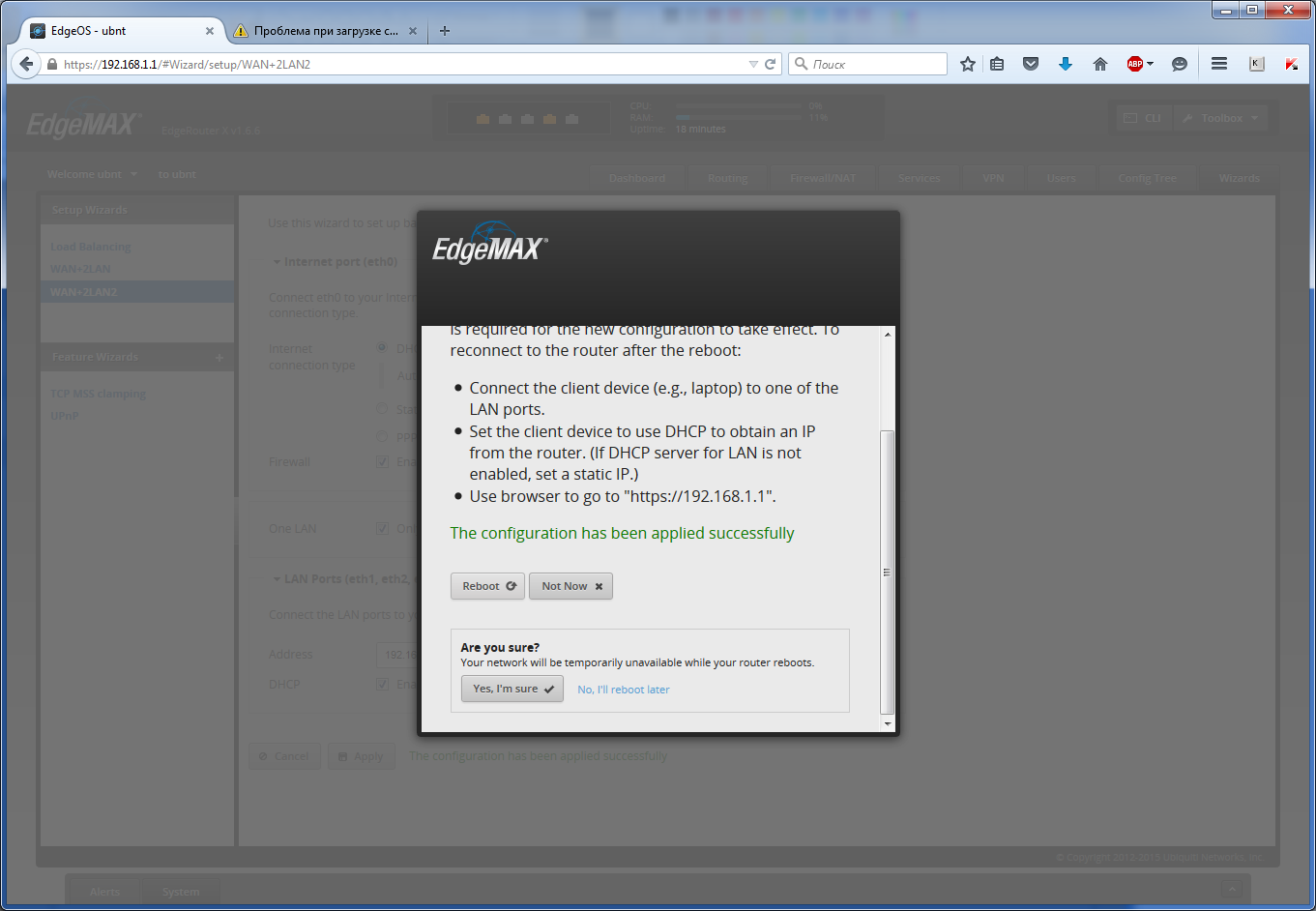Toggle the One LAN checkbox
The image size is (1316, 911).
click(382, 529)
